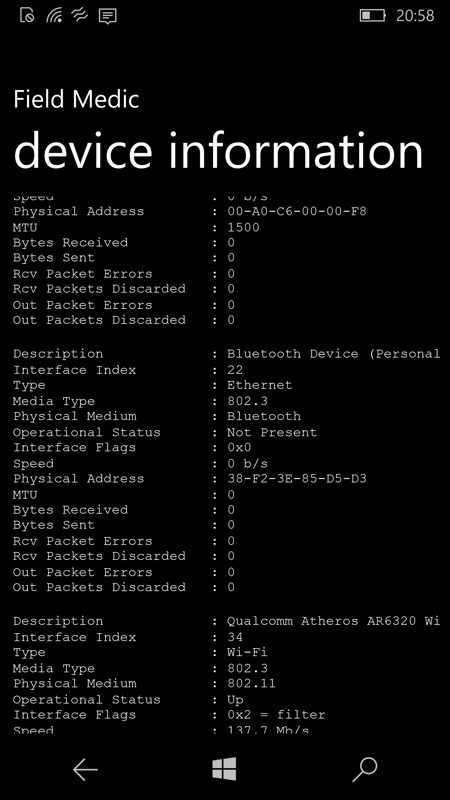
Task: Tap the Wi-Fi signal status icon
Action: pyautogui.click(x=54, y=16)
